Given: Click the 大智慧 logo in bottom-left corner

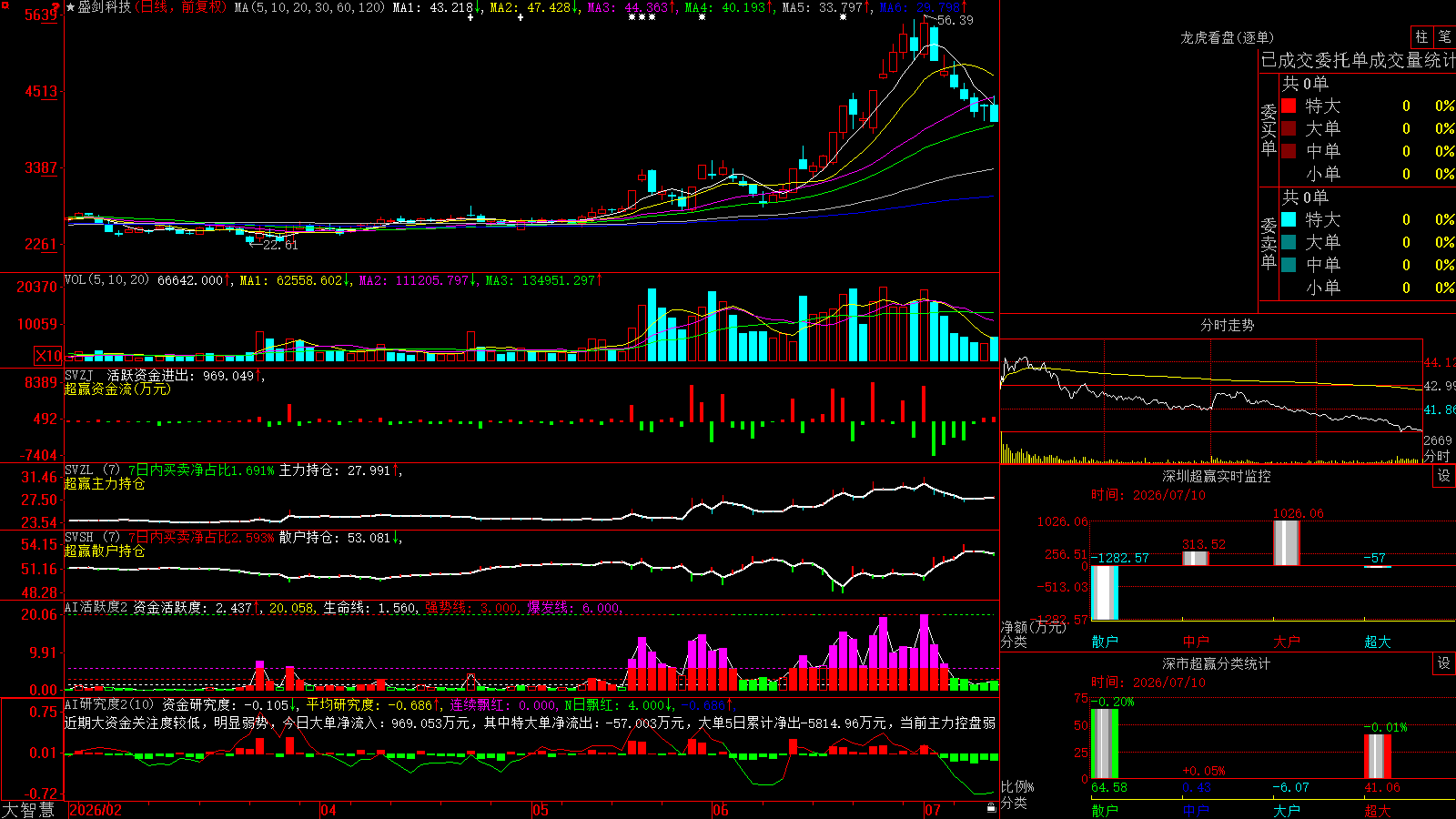Looking at the screenshot, I should tap(28, 810).
